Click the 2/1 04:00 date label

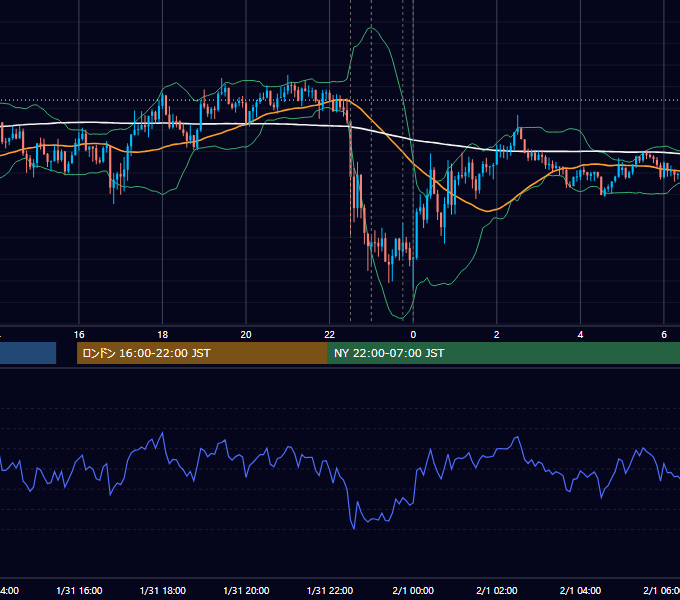[x=580, y=591]
